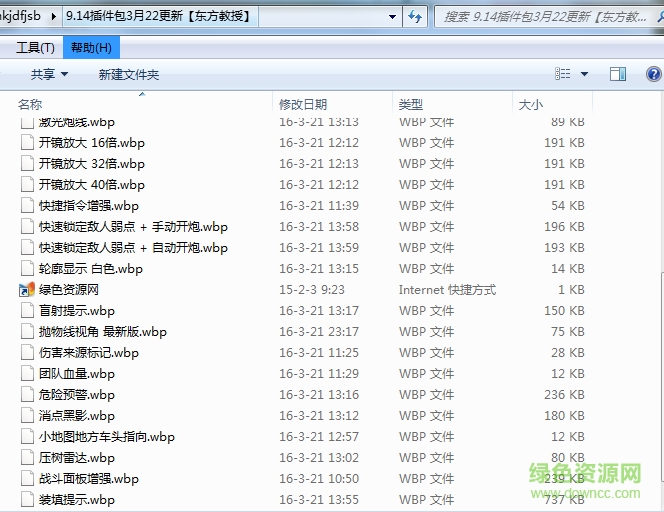Screen dimensions: 664x512
Task: Click name 快速锁定敌人弱点 + 自动开炮.wbp
Action: (x=133, y=248)
